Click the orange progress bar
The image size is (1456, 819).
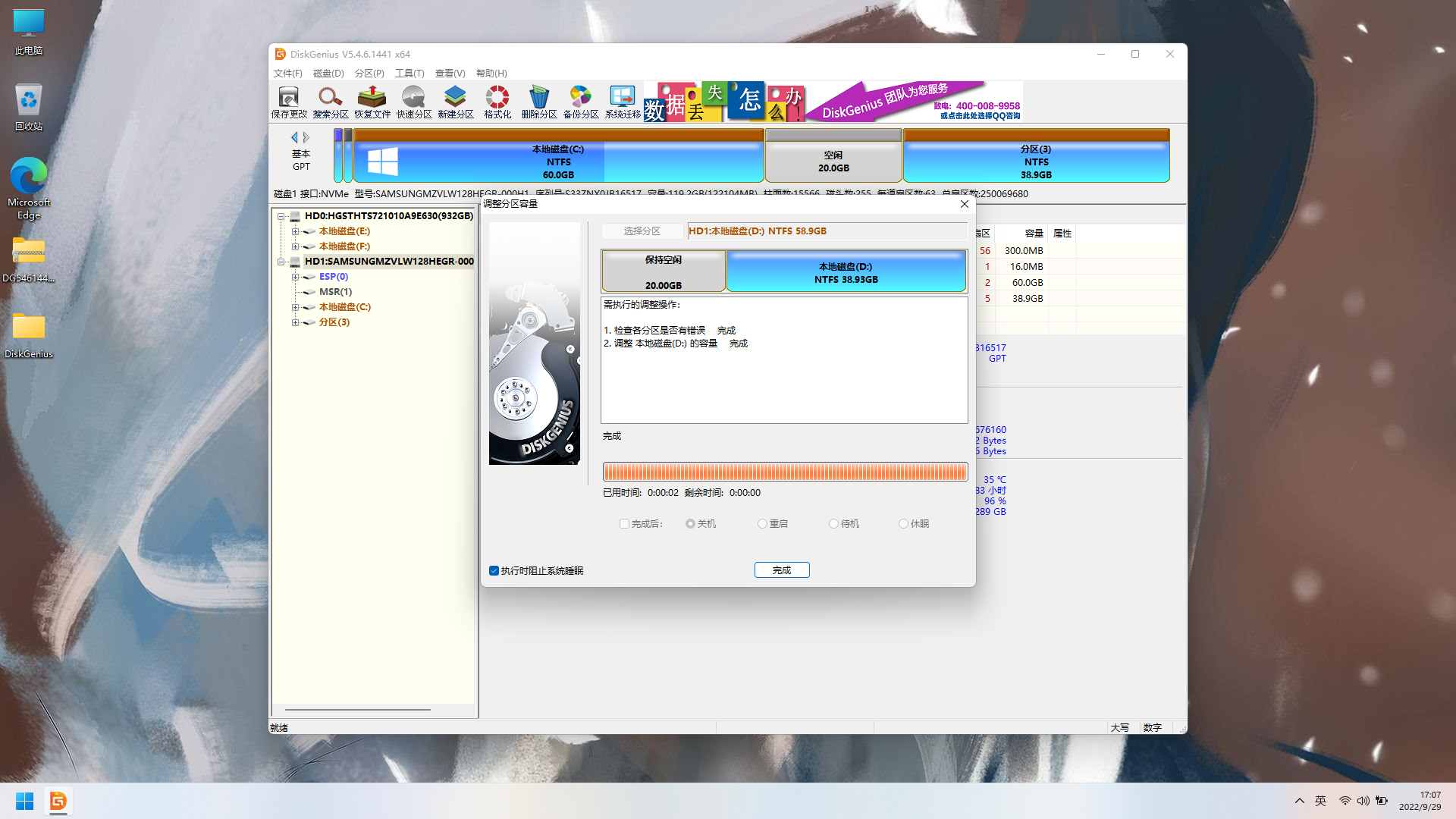pos(785,472)
